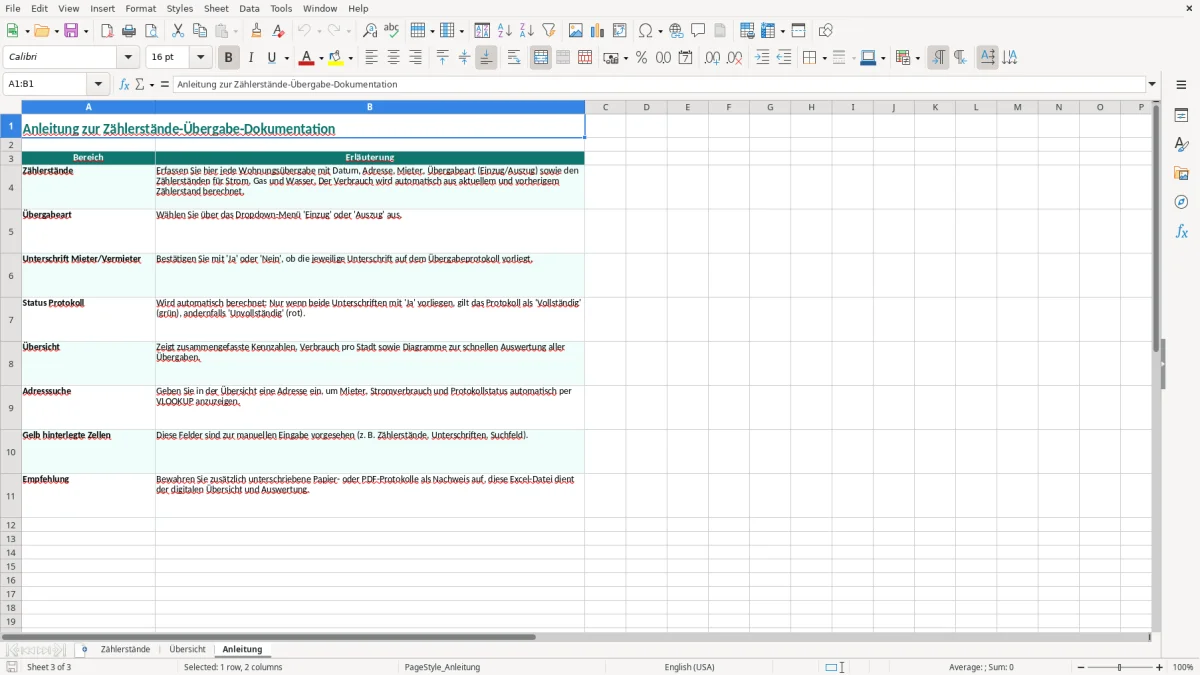This screenshot has width=1200, height=675.
Task: Toggle Underline formatting
Action: (x=272, y=58)
